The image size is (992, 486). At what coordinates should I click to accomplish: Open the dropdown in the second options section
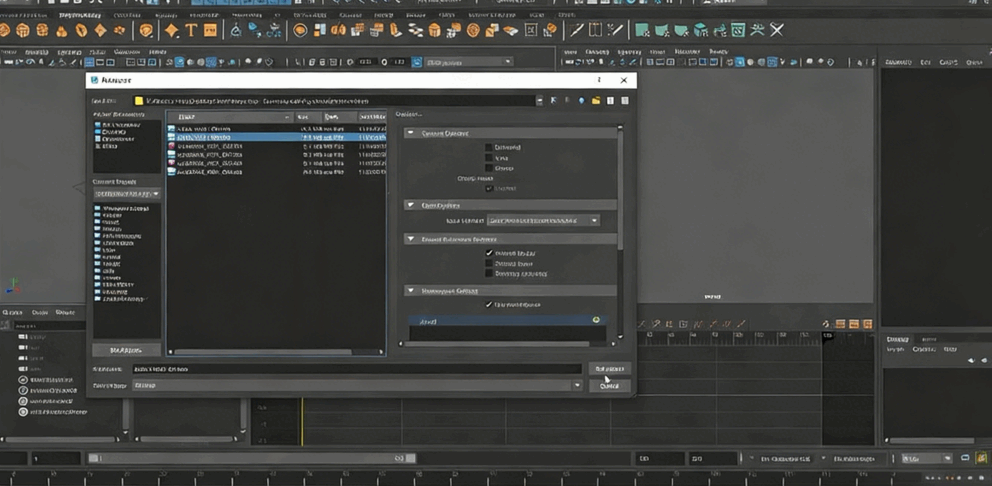543,220
